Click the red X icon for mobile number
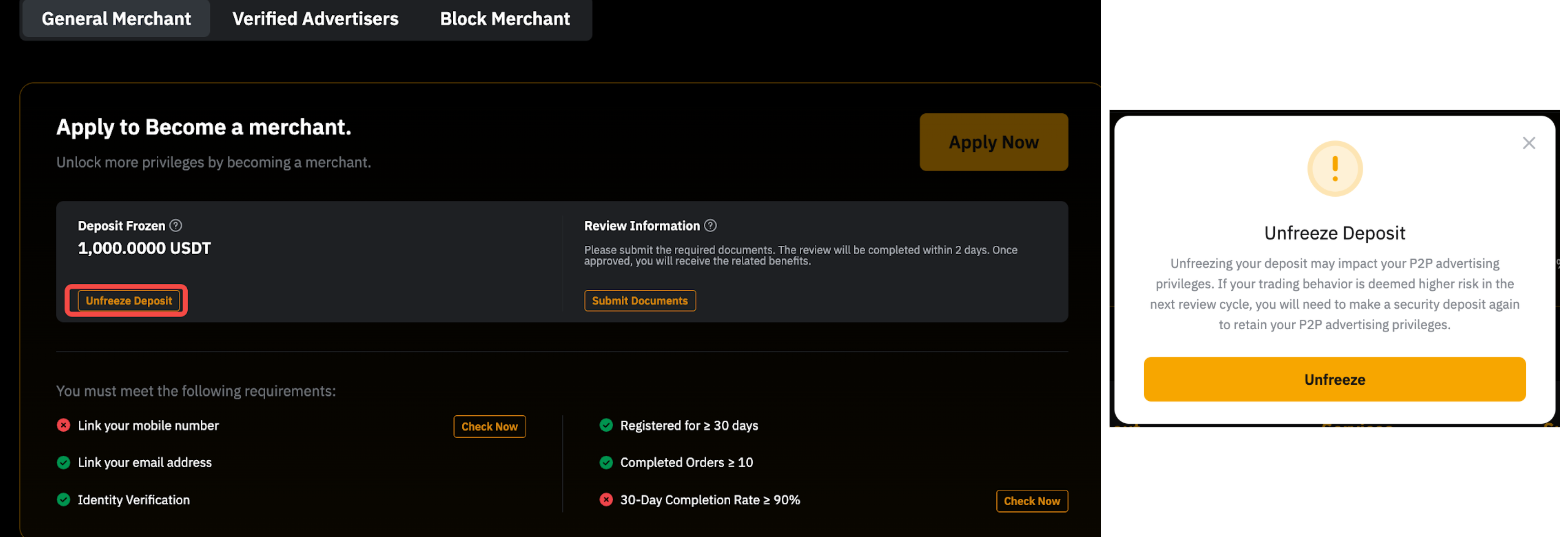1560x537 pixels. 64,426
